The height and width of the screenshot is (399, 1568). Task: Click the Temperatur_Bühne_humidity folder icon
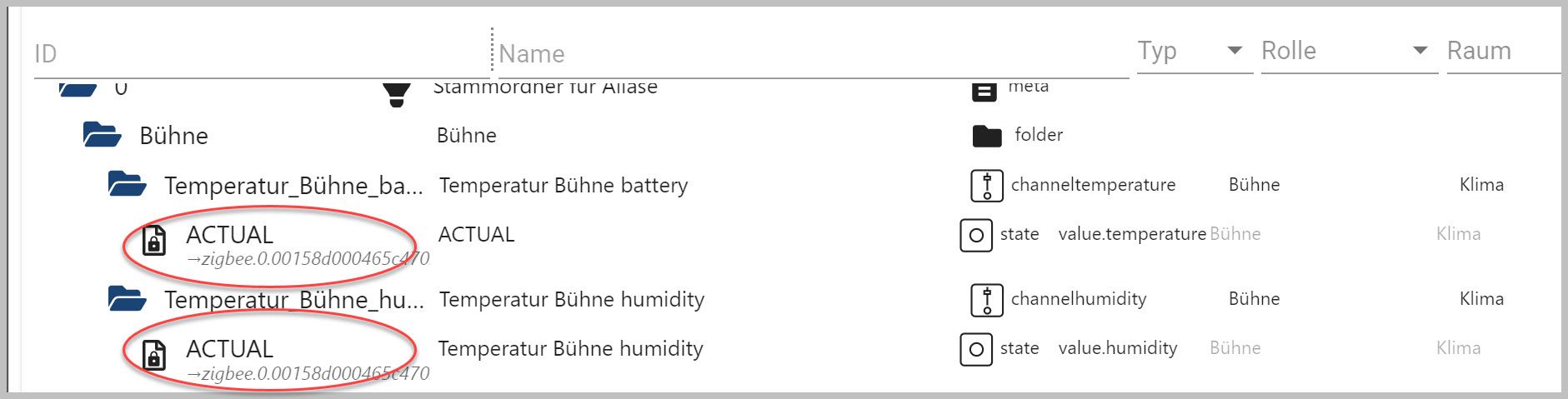[x=128, y=298]
